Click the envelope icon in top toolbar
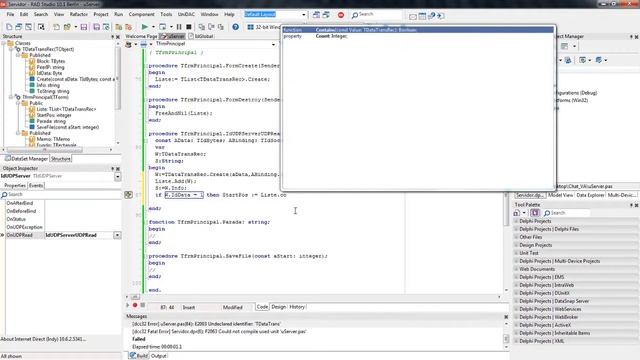Viewport: 640px width, 360px height. [x=413, y=16]
